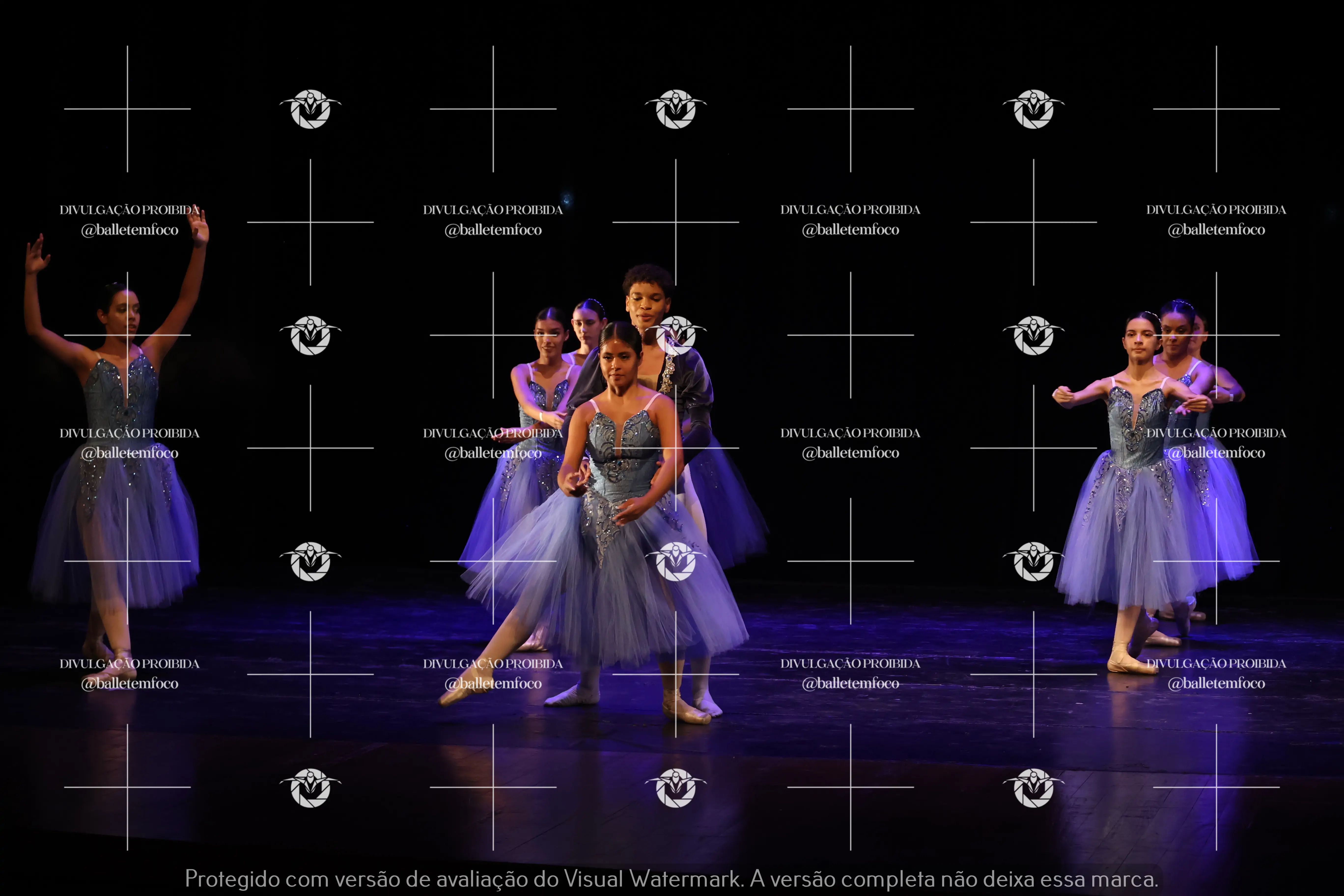Click the 'Protegido com versão de avaliação' caption

point(357,879)
